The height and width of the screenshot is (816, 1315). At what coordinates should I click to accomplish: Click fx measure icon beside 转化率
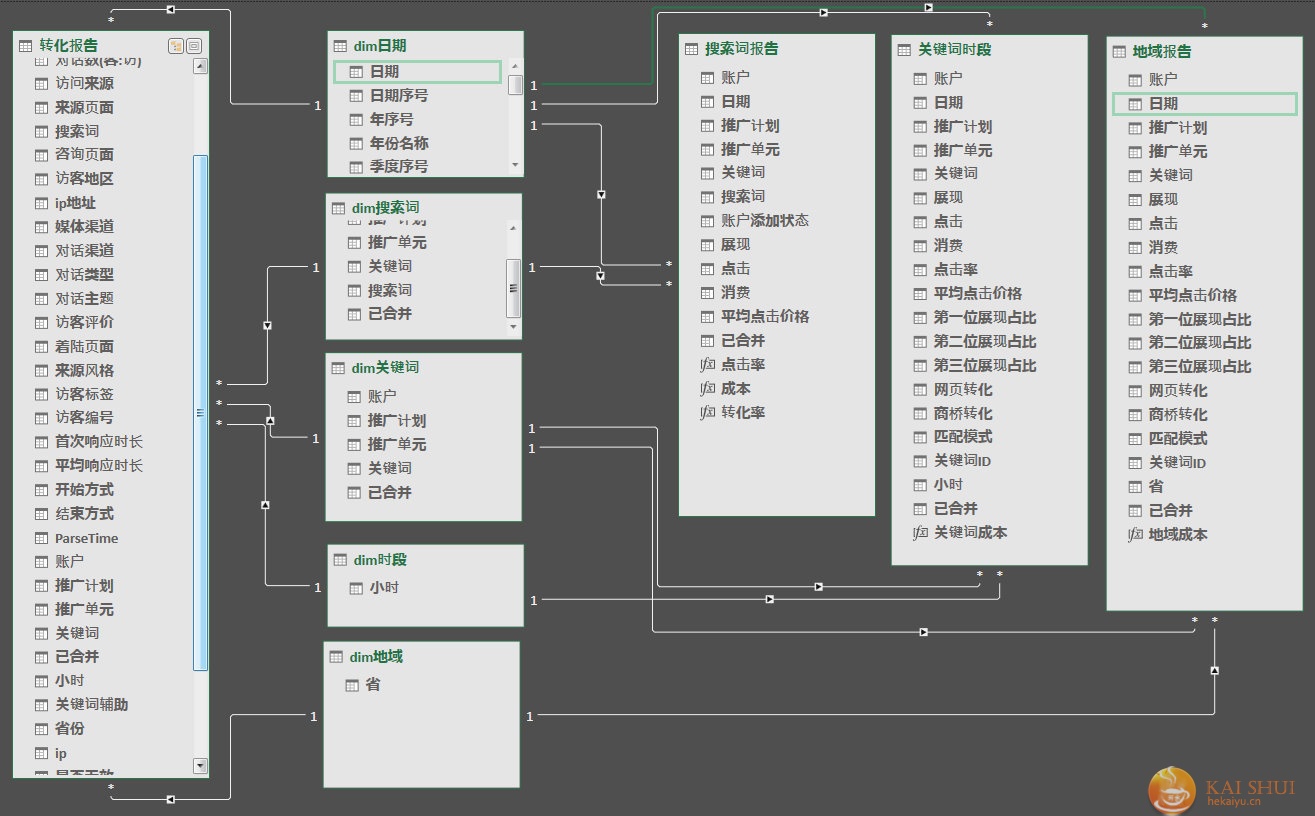coord(707,413)
